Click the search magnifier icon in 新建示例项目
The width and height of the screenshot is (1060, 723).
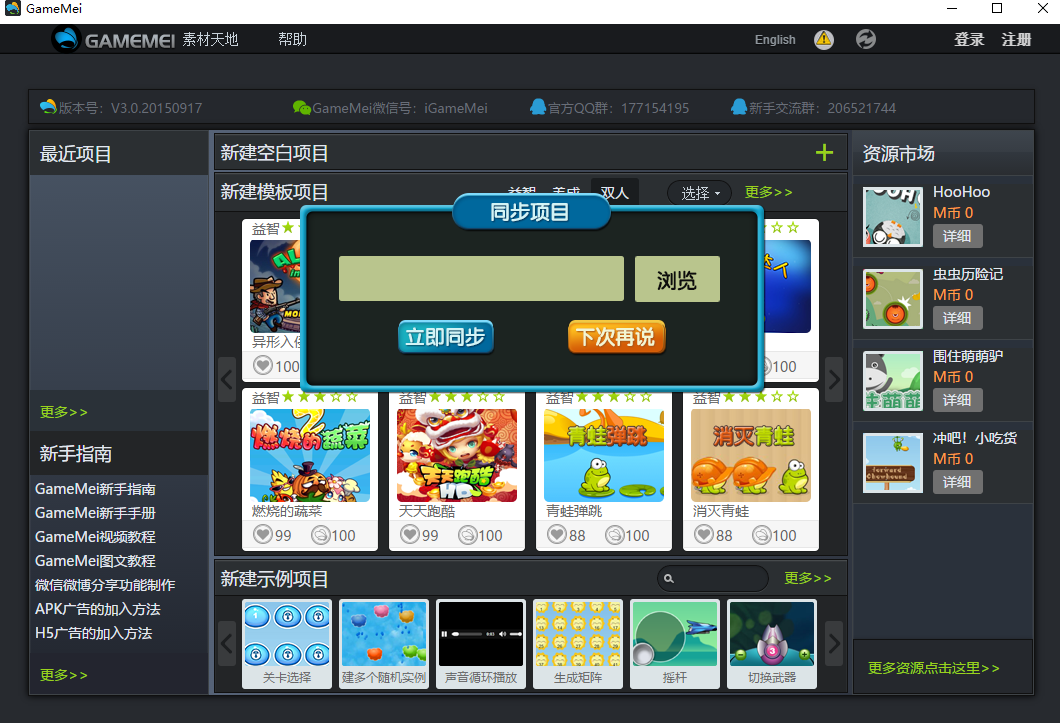(x=669, y=578)
